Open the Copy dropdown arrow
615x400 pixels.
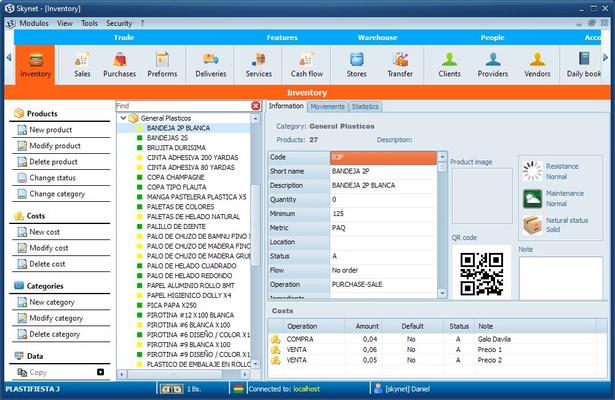(x=100, y=372)
